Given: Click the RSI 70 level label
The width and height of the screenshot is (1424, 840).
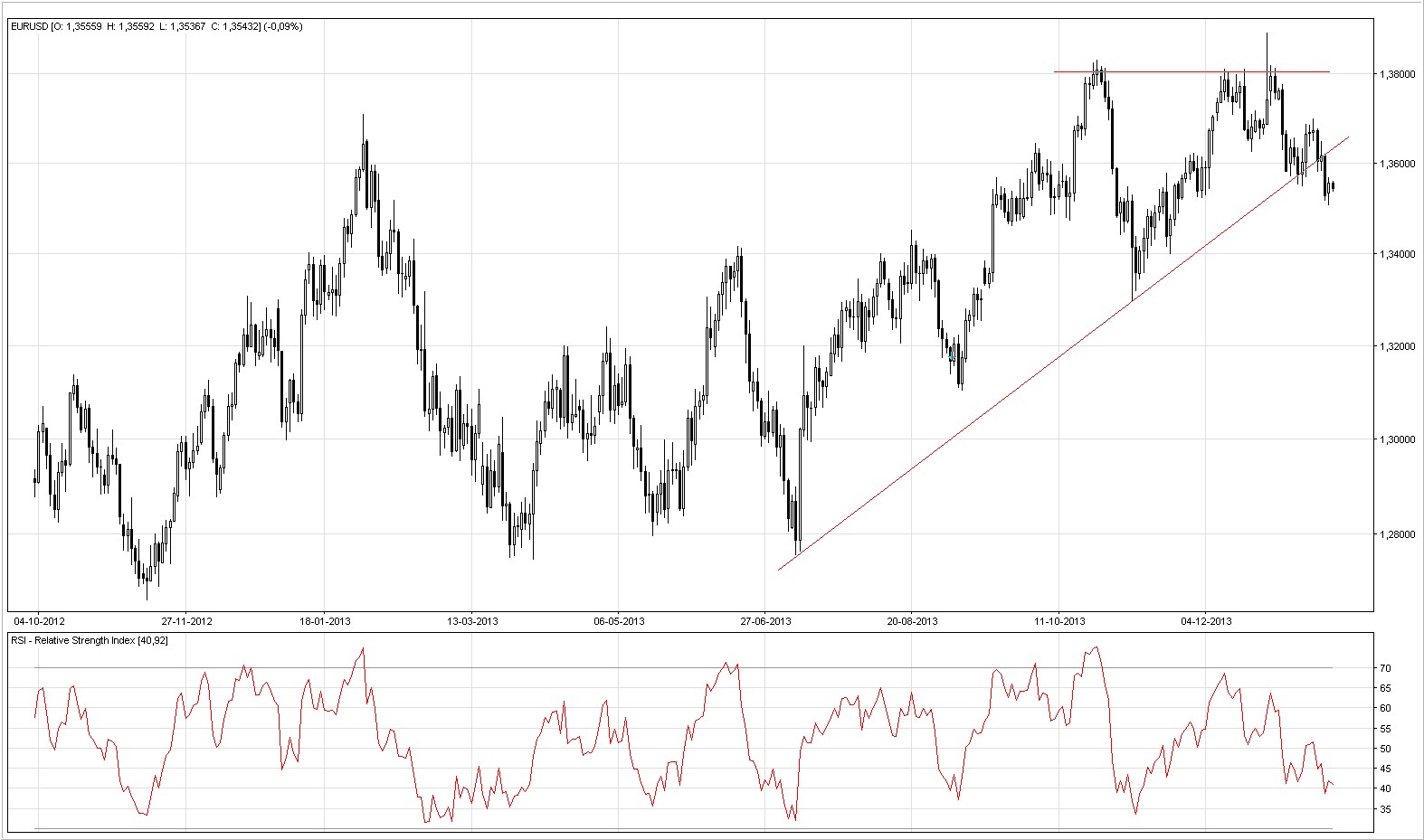Looking at the screenshot, I should pyautogui.click(x=1385, y=668).
